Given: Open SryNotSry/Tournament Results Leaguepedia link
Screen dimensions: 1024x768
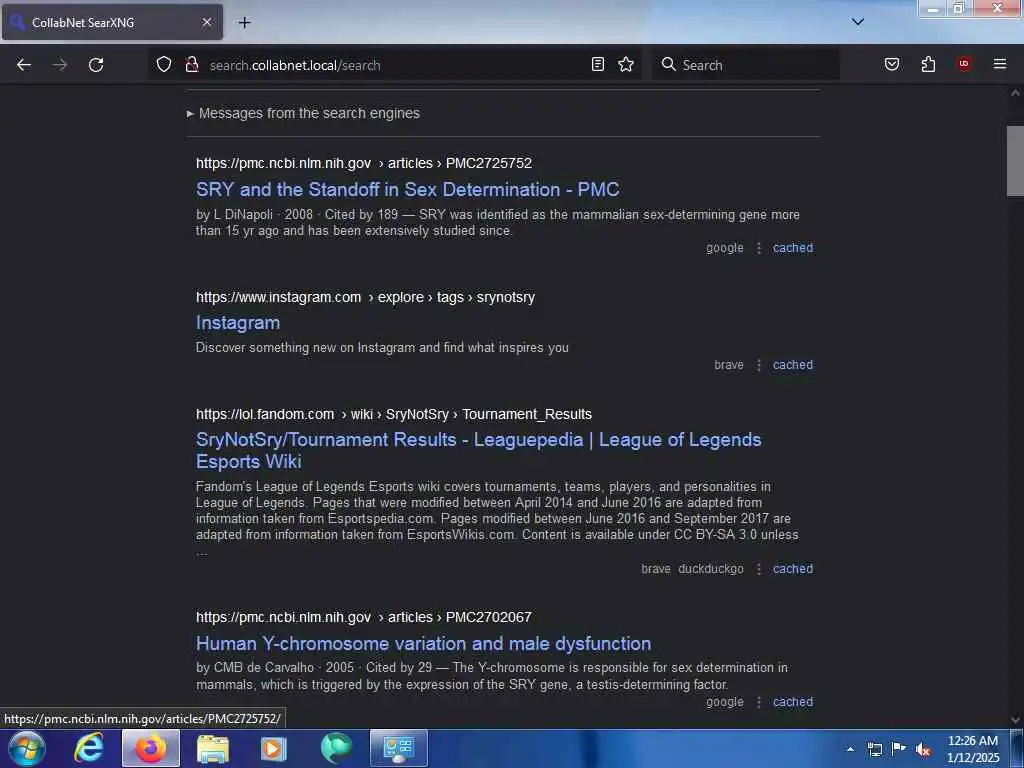Looking at the screenshot, I should 479,450.
